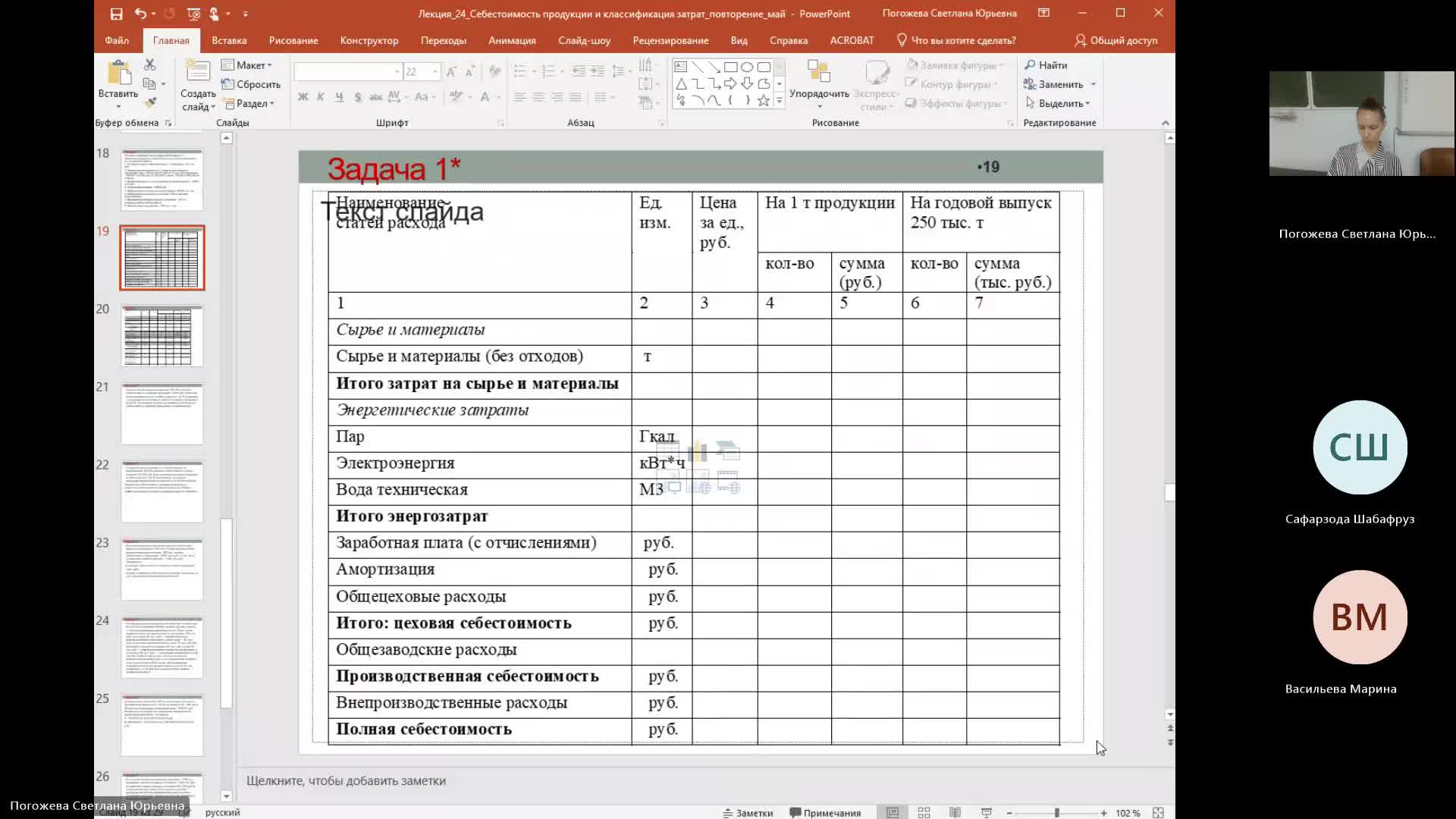This screenshot has height=819, width=1456.
Task: Start Slide Show from status bar icon
Action: click(986, 812)
